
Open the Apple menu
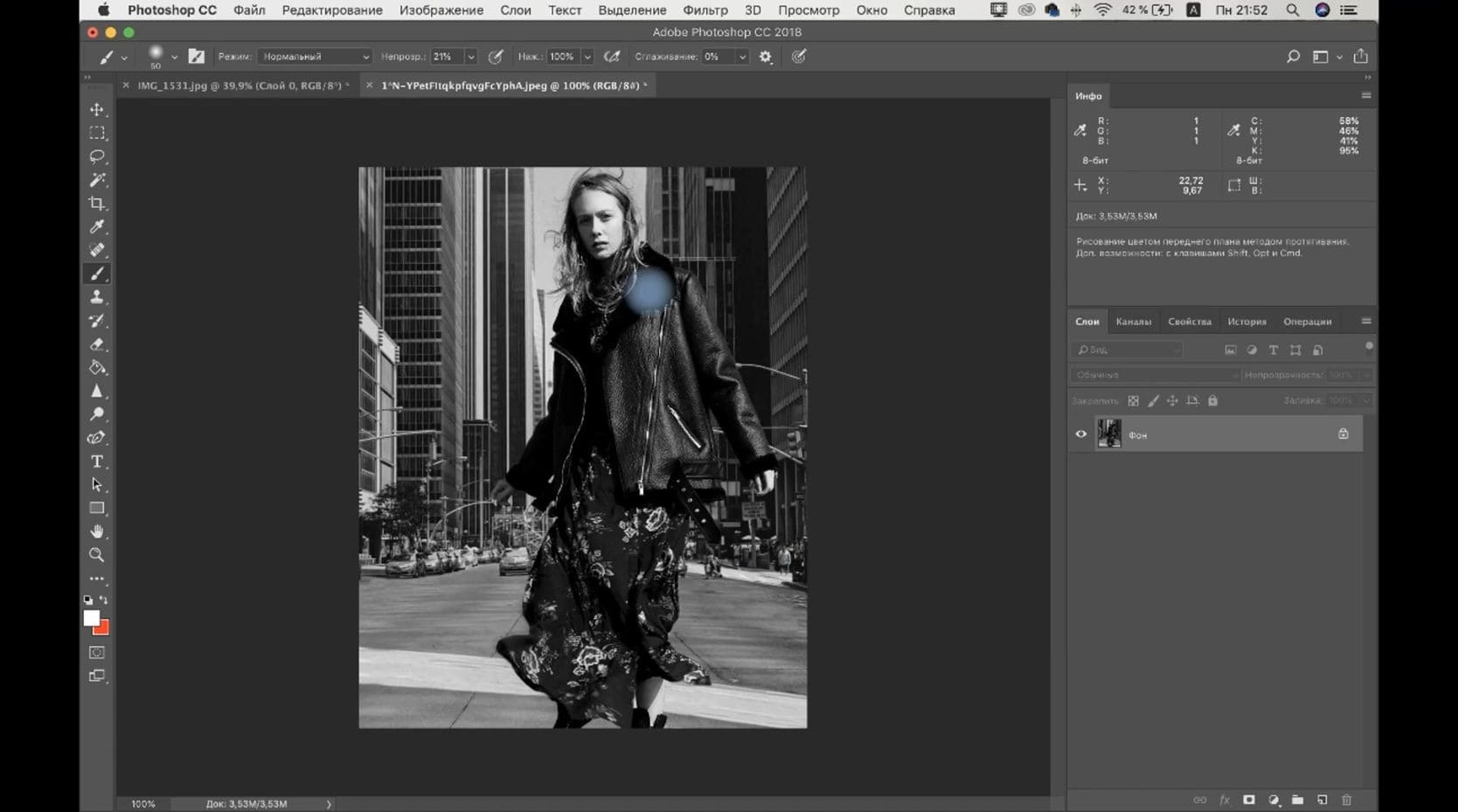click(103, 10)
